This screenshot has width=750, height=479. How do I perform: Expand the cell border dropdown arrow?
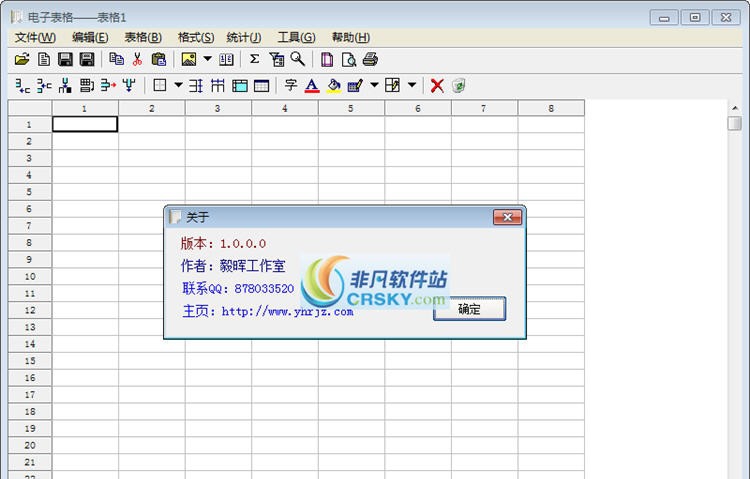pyautogui.click(x=178, y=85)
